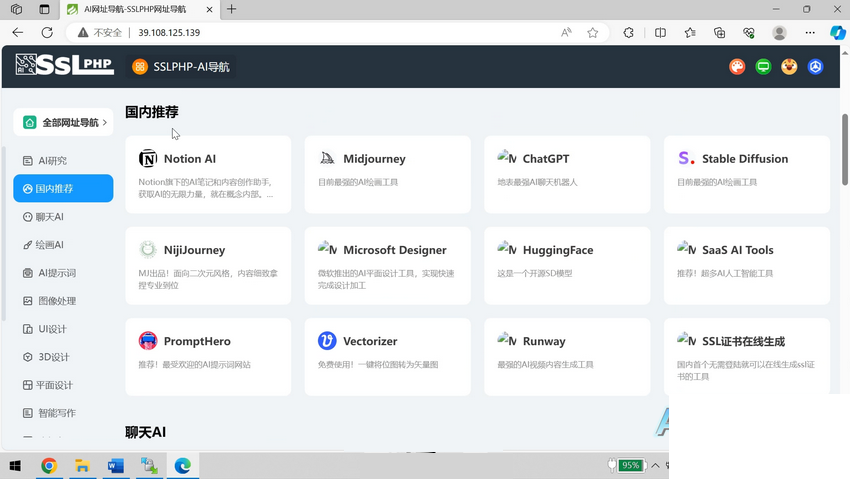Open the collections icon
This screenshot has width=850, height=479.
point(719,33)
